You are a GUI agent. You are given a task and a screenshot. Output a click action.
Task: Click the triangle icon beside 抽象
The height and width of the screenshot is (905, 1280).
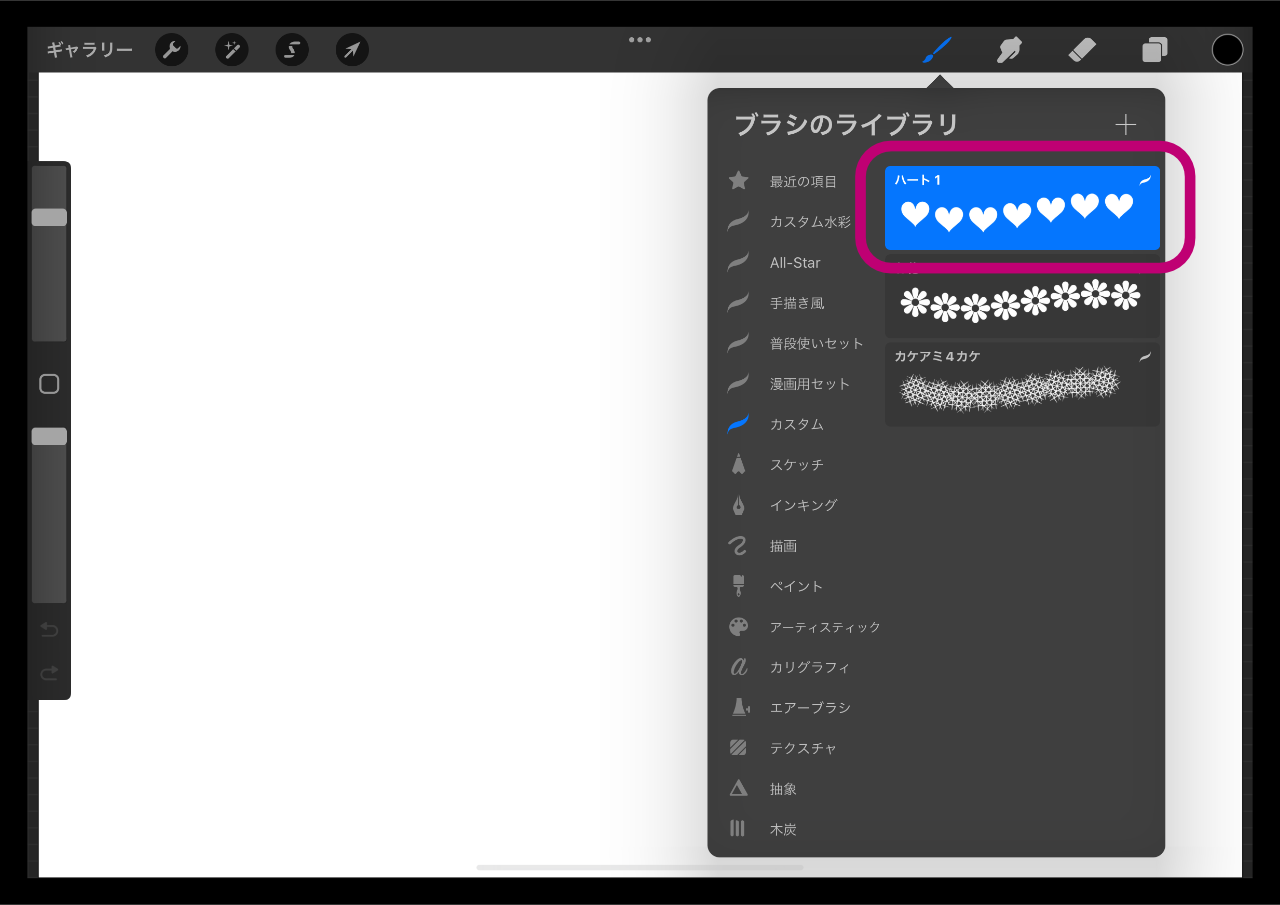pyautogui.click(x=738, y=789)
